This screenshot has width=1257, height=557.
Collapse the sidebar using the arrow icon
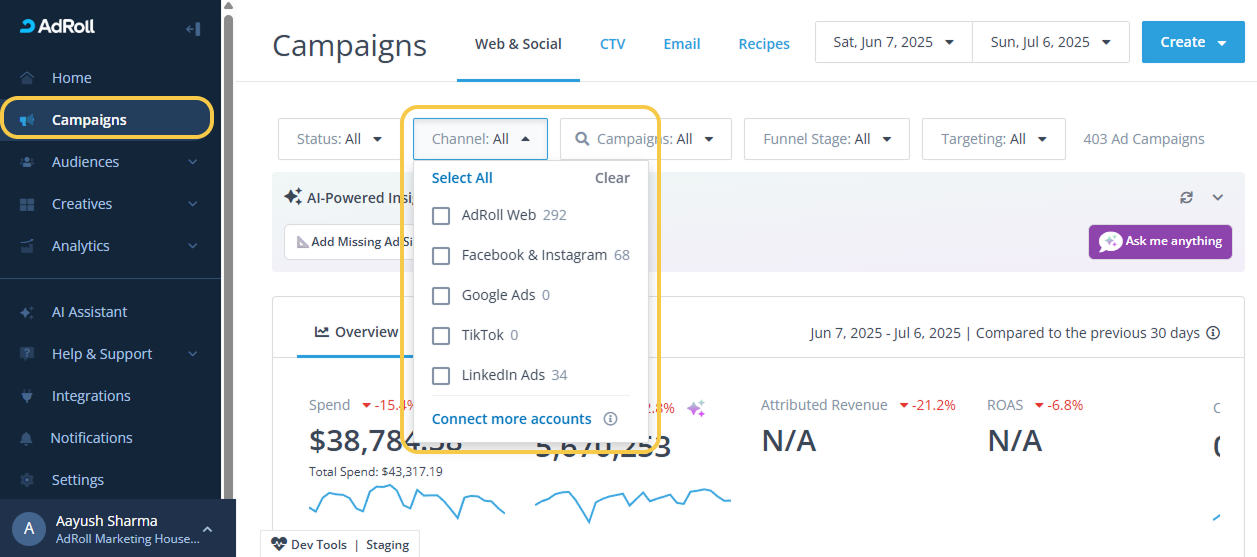[x=193, y=29]
